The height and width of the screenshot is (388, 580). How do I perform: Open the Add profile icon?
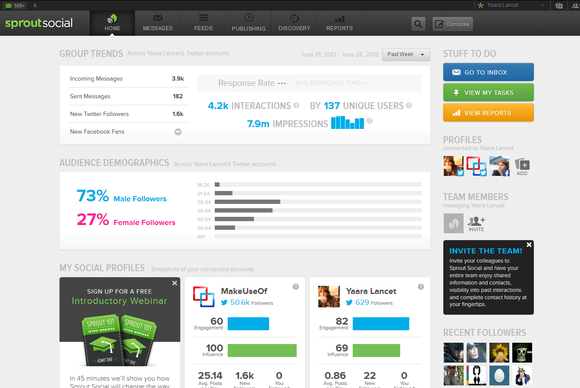[522, 166]
